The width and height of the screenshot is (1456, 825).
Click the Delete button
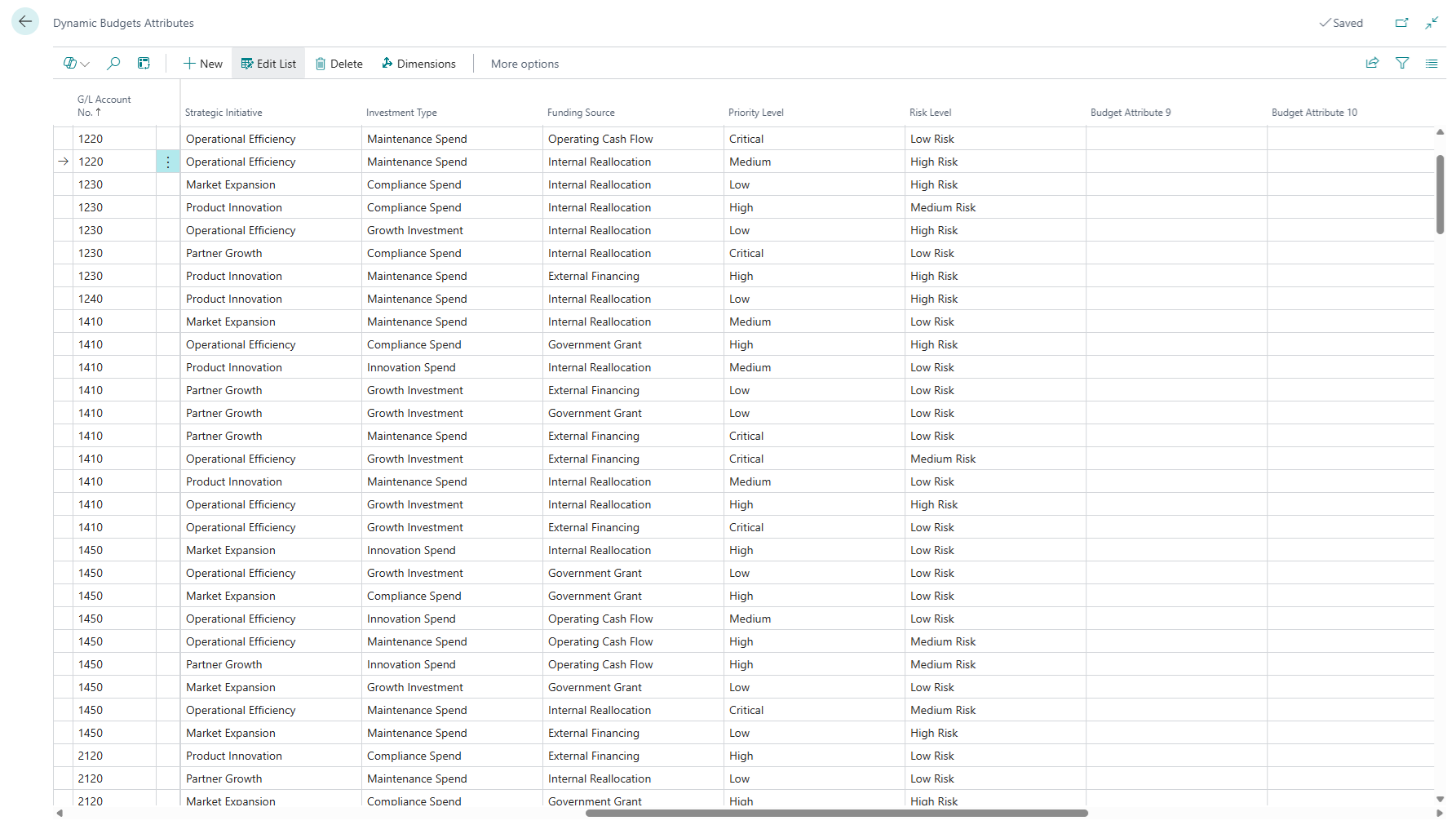pos(339,64)
